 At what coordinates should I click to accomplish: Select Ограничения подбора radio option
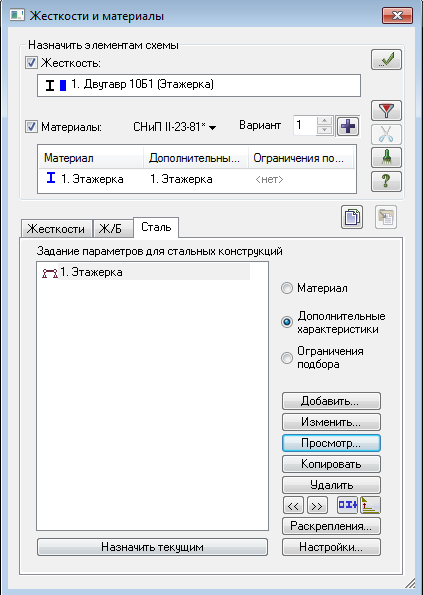tap(287, 357)
